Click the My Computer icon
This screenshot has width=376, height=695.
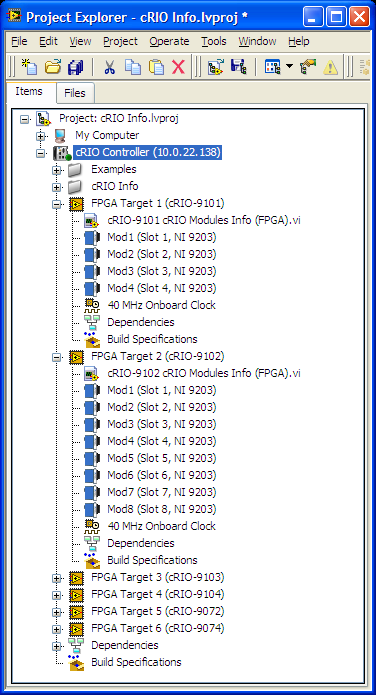click(x=60, y=136)
